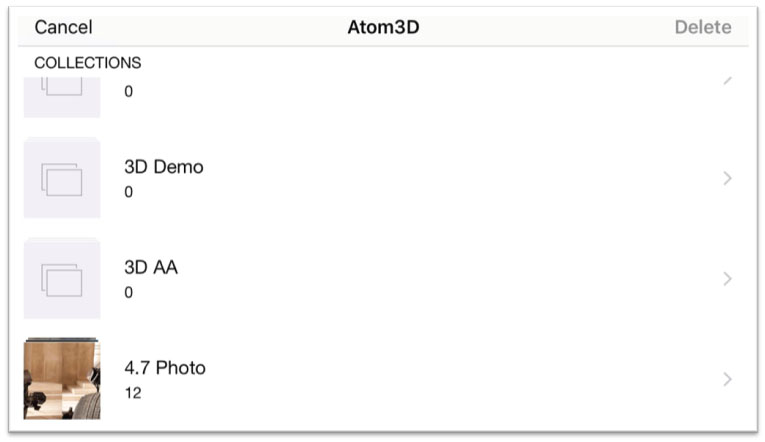
Task: Click the 0 count of the top collection
Action: point(128,92)
